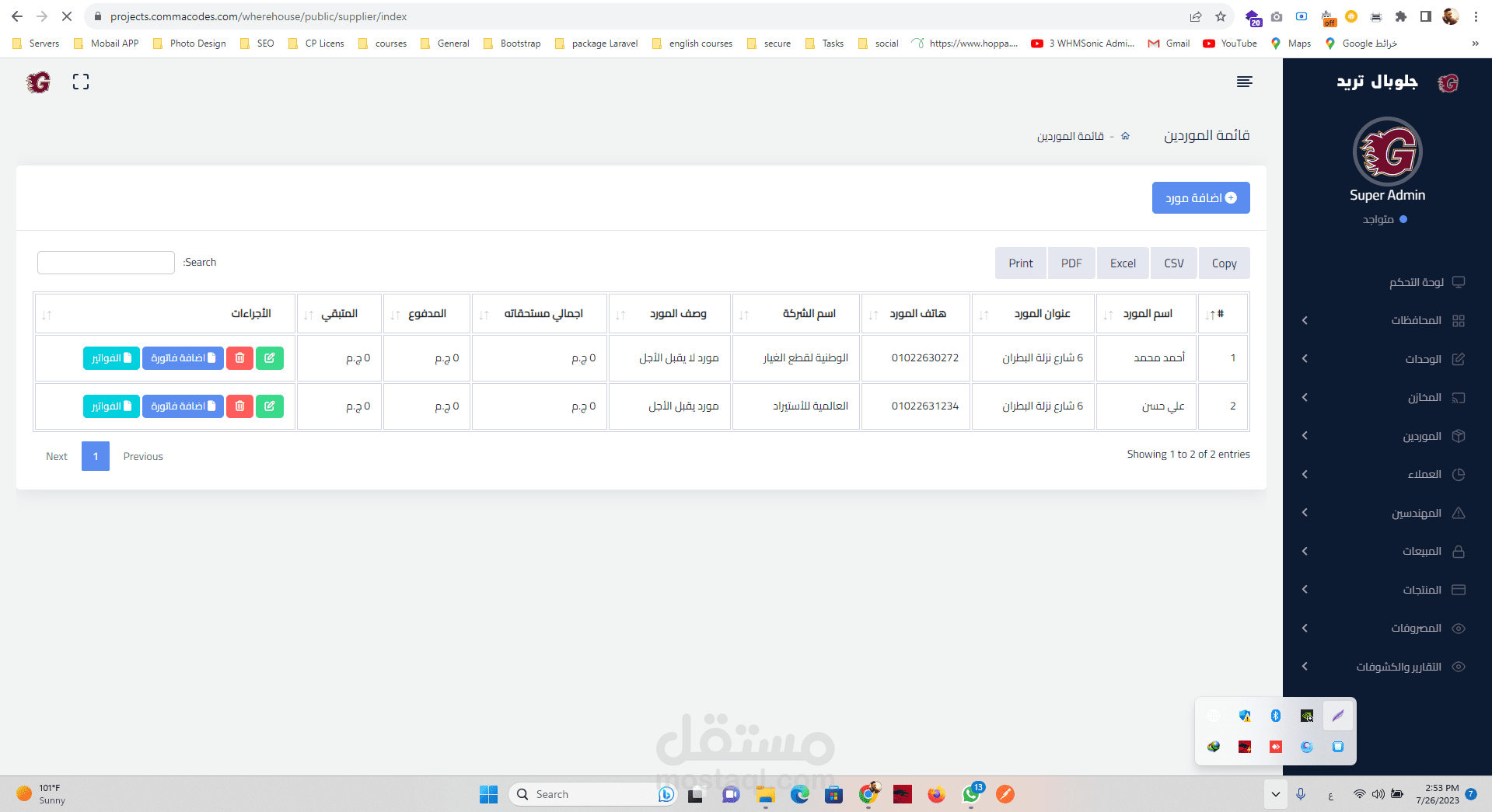Click the hamburger menu icon to collapse the sidebar

(x=1244, y=82)
